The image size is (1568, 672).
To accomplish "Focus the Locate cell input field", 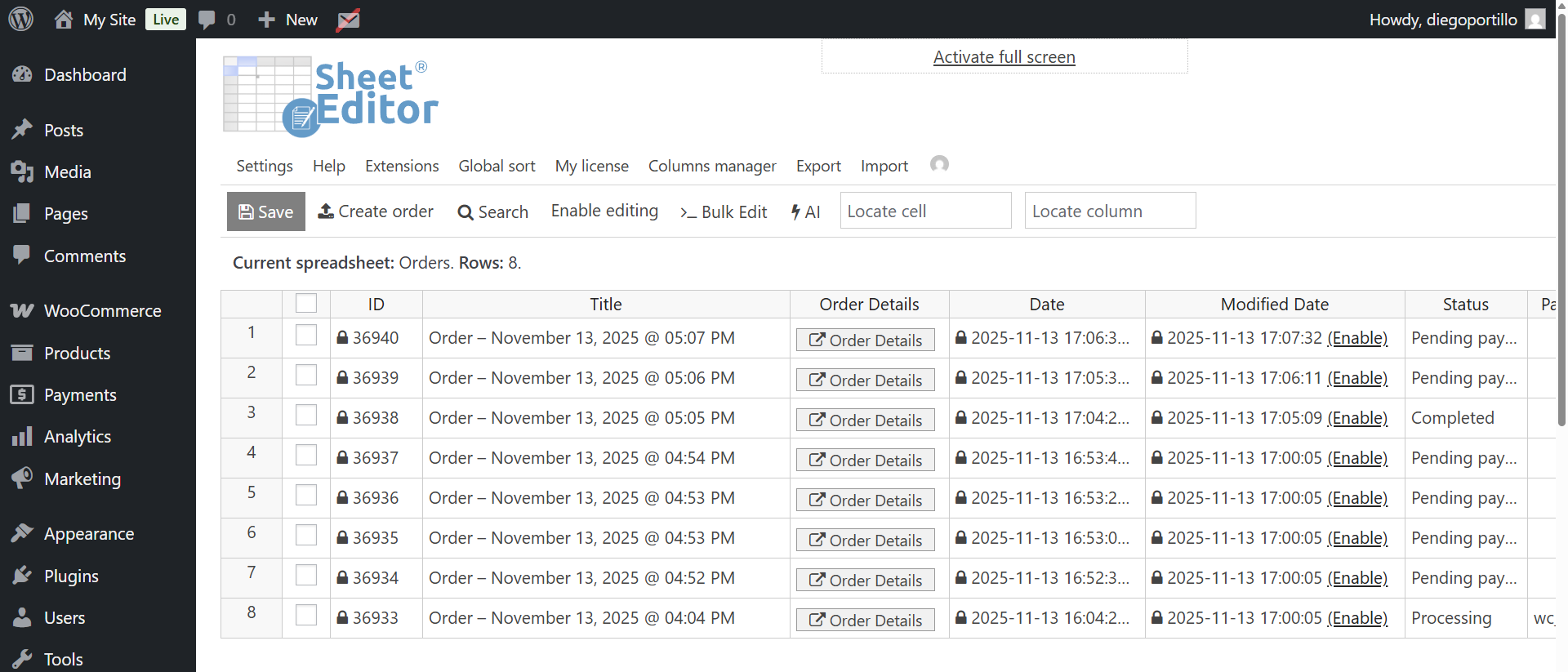I will 925,211.
